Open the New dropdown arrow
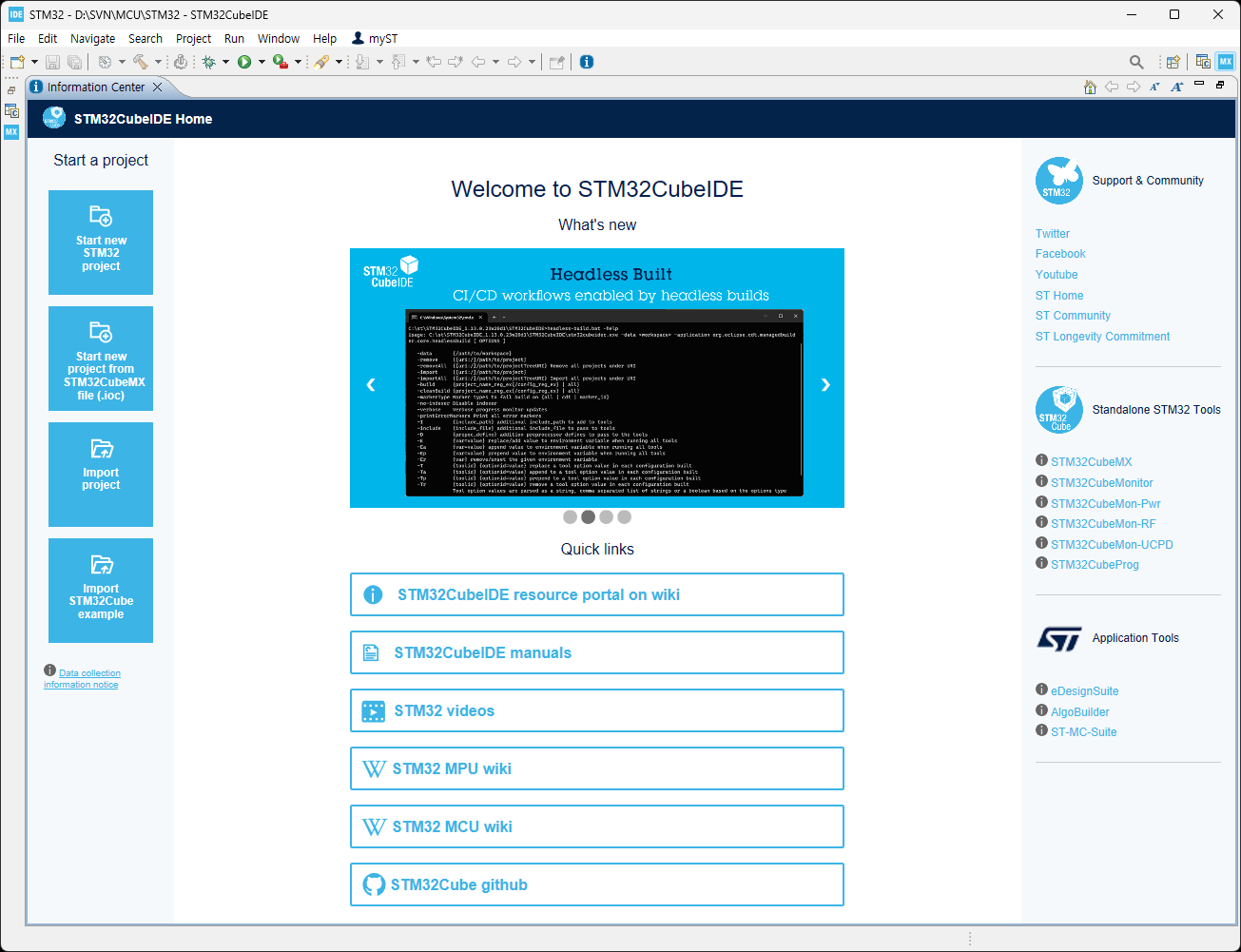Screen dimensions: 1241x952 click(34, 62)
